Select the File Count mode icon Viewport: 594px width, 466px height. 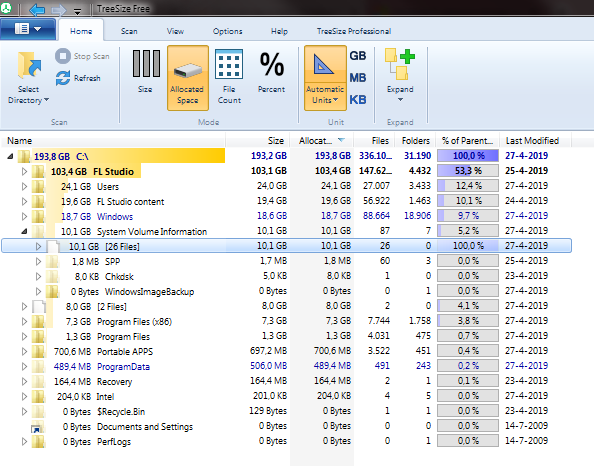pos(229,64)
